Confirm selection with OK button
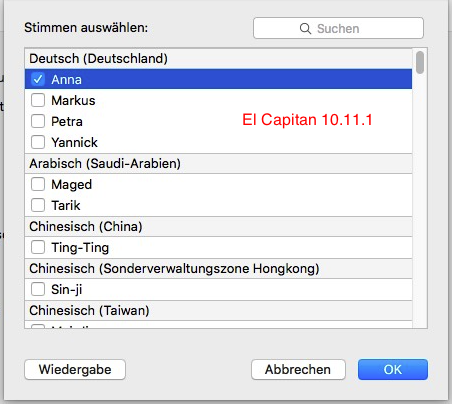This screenshot has height=404, width=452. point(393,369)
